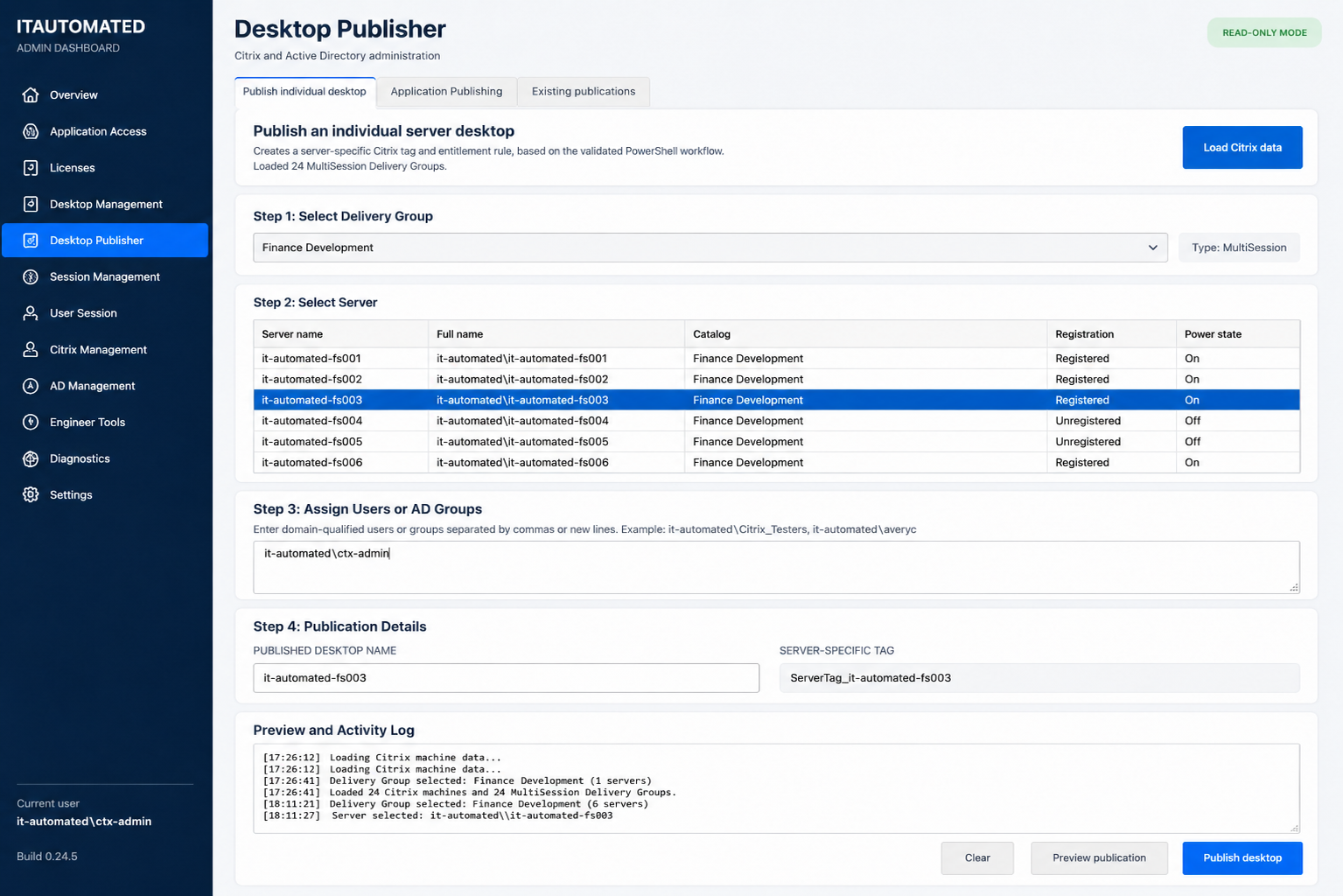Image resolution: width=1343 pixels, height=896 pixels.
Task: Click the Power state column header
Action: [1238, 334]
